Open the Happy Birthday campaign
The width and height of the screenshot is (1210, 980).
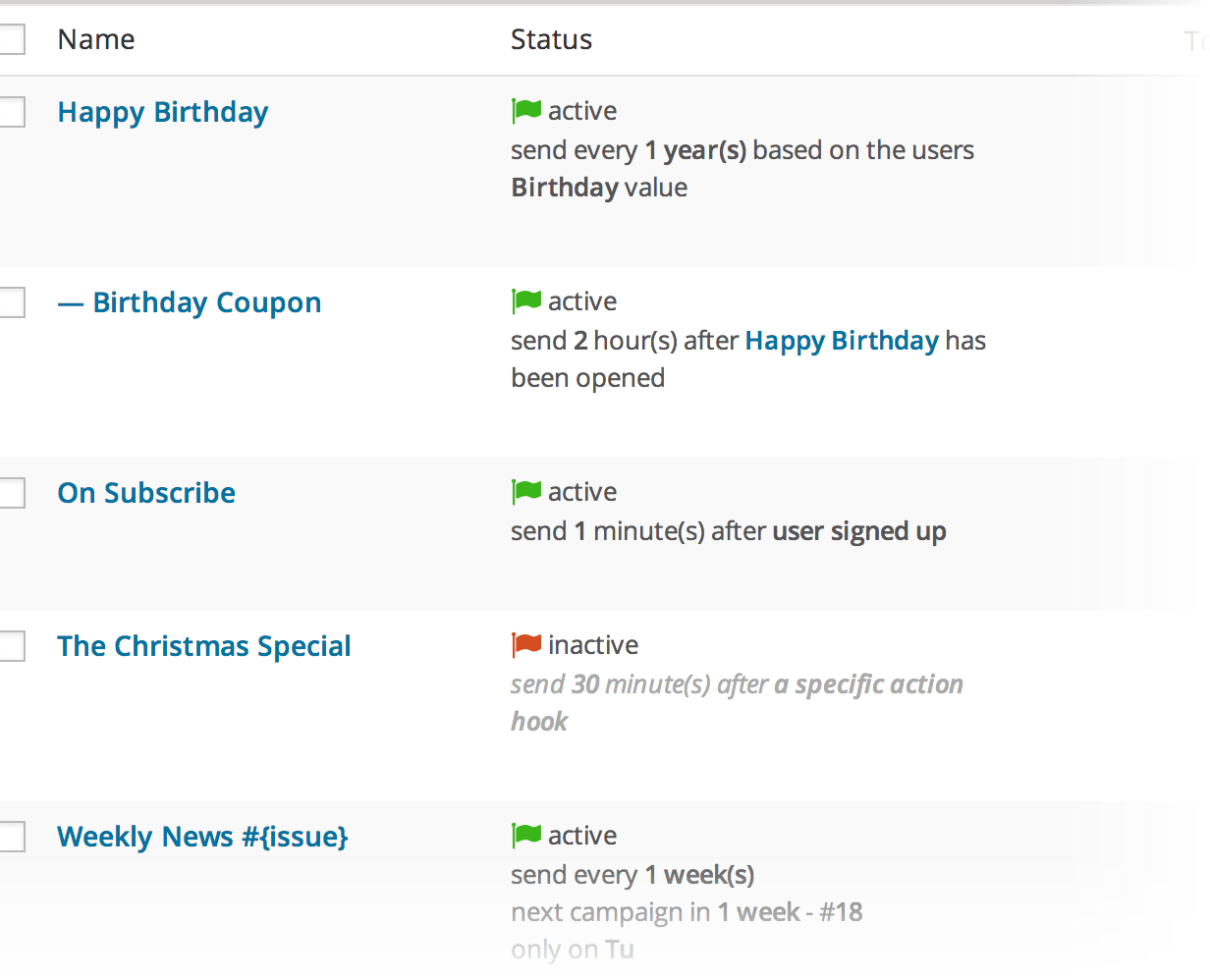point(163,113)
